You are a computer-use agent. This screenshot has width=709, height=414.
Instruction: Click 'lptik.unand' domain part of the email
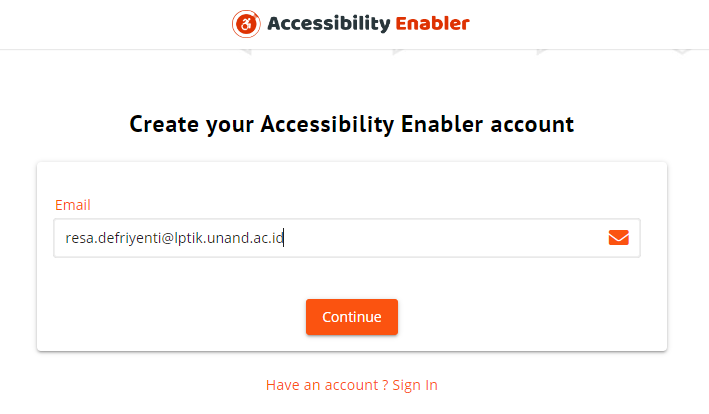click(x=209, y=238)
